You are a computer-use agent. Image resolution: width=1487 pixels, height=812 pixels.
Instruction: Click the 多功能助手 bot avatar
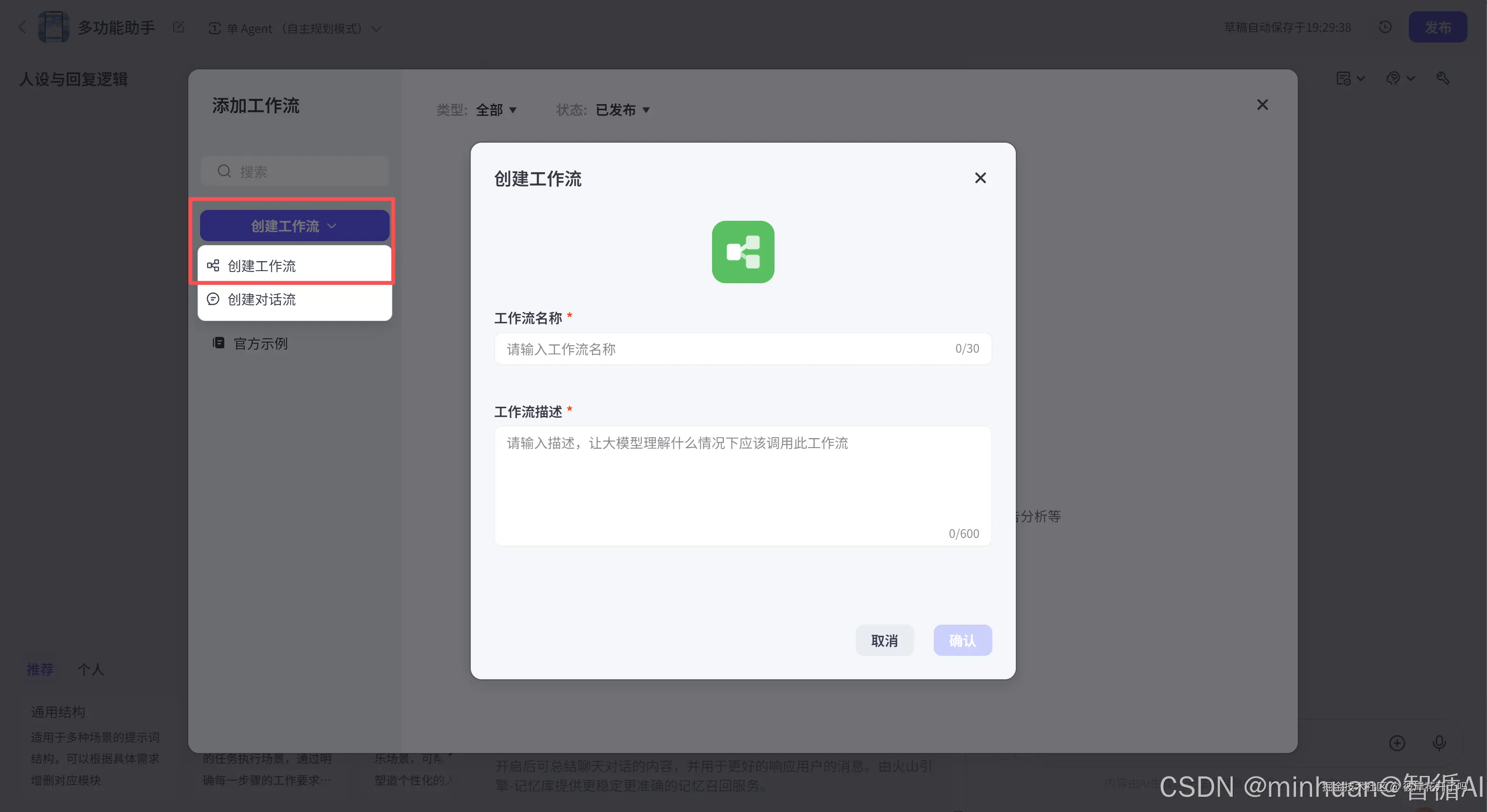click(53, 27)
